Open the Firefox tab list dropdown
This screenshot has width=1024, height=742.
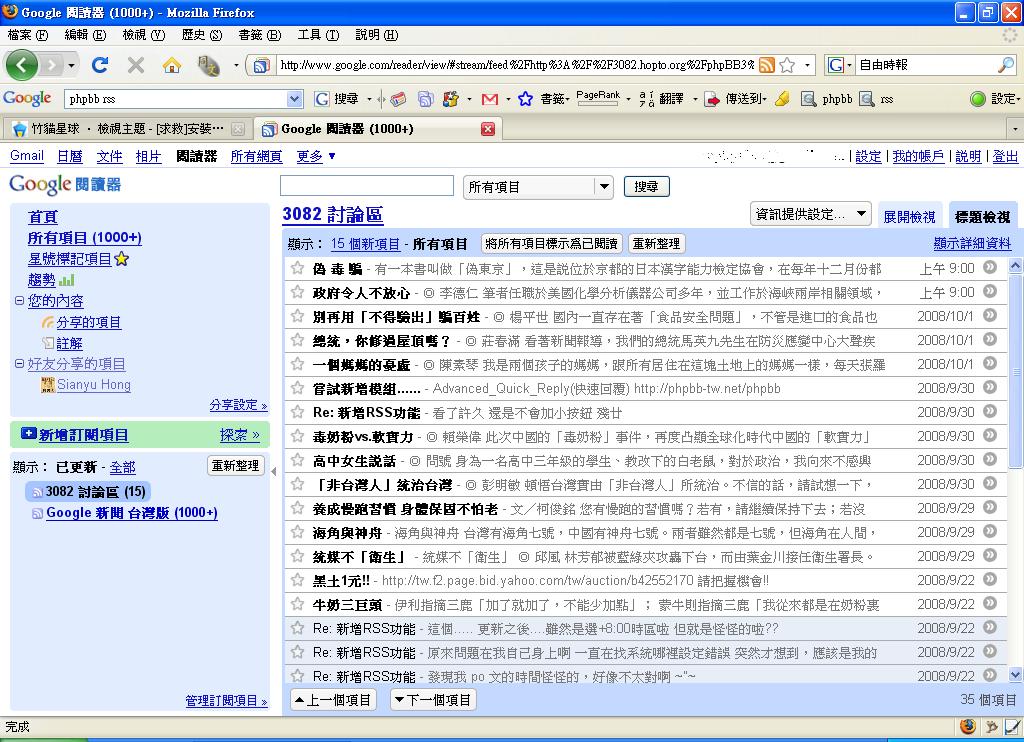pyautogui.click(x=1015, y=129)
